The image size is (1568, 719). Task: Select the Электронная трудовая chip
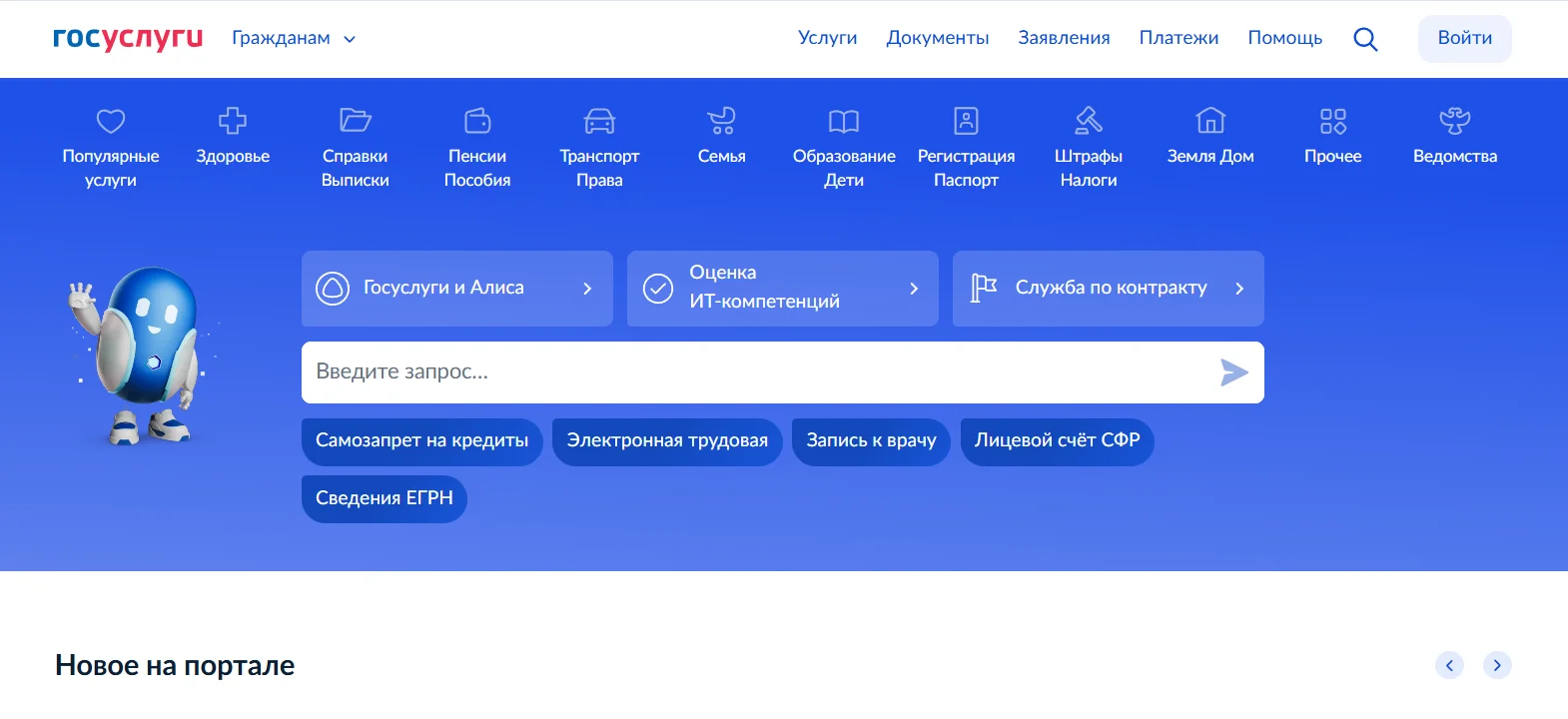(x=667, y=441)
